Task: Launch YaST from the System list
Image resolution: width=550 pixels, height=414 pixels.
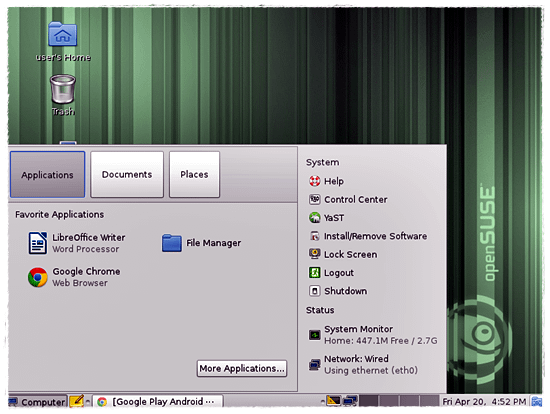Action: point(326,218)
